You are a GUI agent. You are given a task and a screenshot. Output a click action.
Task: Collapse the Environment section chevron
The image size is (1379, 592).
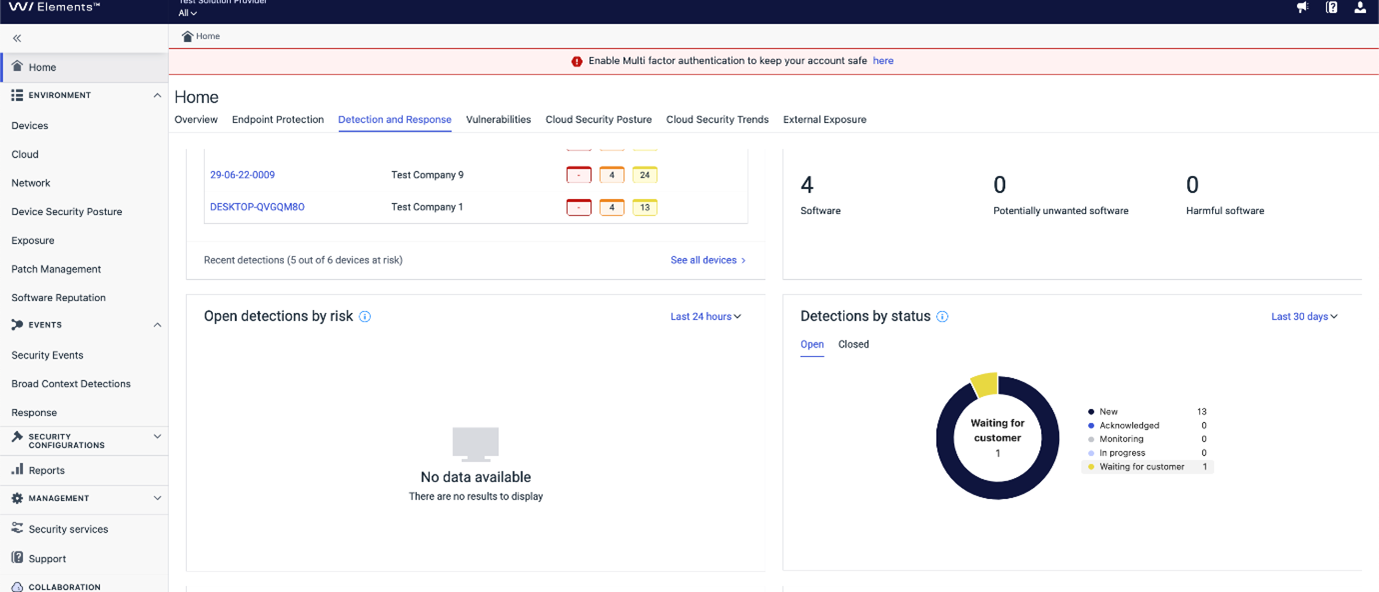click(x=157, y=96)
